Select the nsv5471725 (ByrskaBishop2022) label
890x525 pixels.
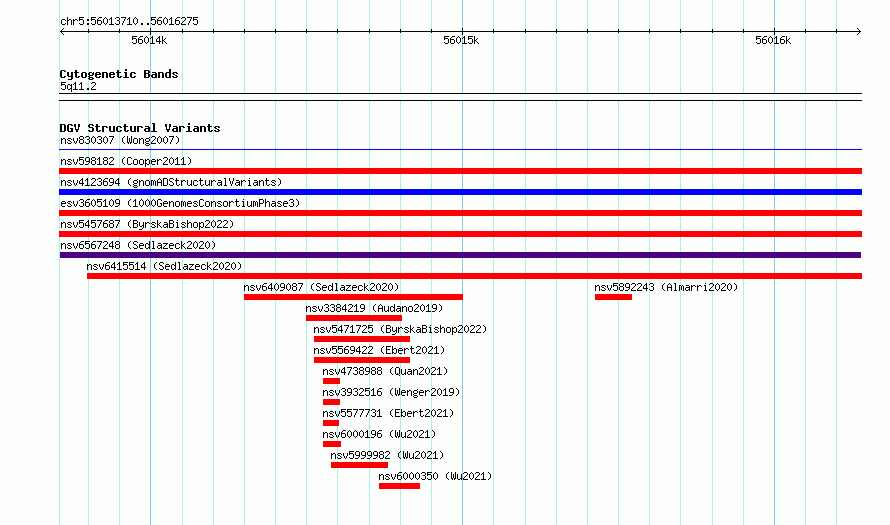[x=400, y=329]
